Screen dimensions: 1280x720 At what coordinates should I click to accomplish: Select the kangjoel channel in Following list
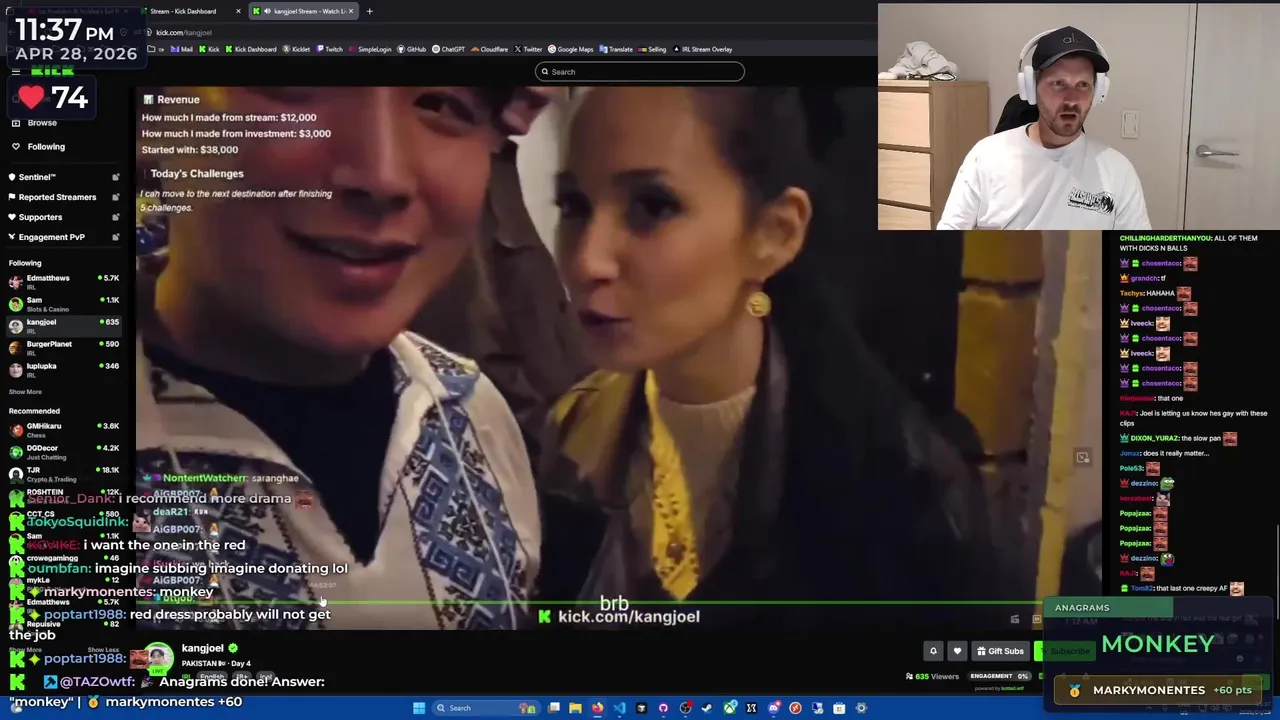tap(64, 325)
